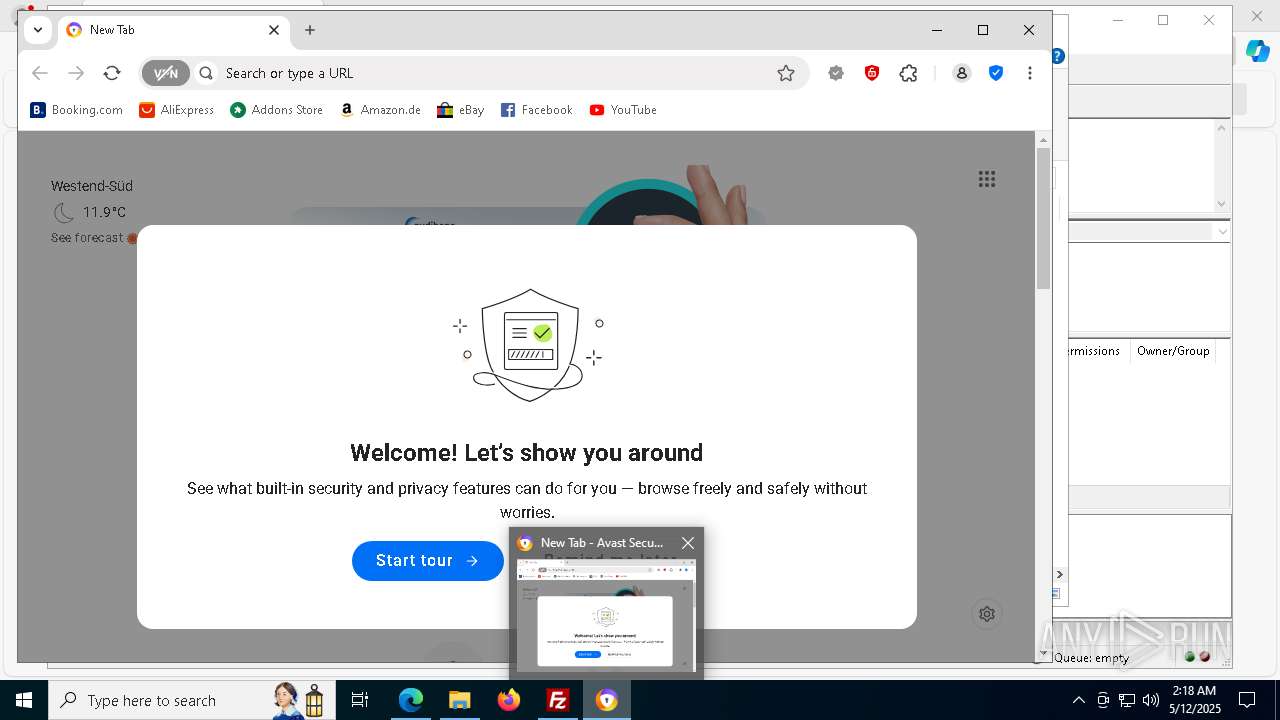Open the apps grid icon on New Tab
Image resolution: width=1280 pixels, height=720 pixels.
click(x=987, y=179)
